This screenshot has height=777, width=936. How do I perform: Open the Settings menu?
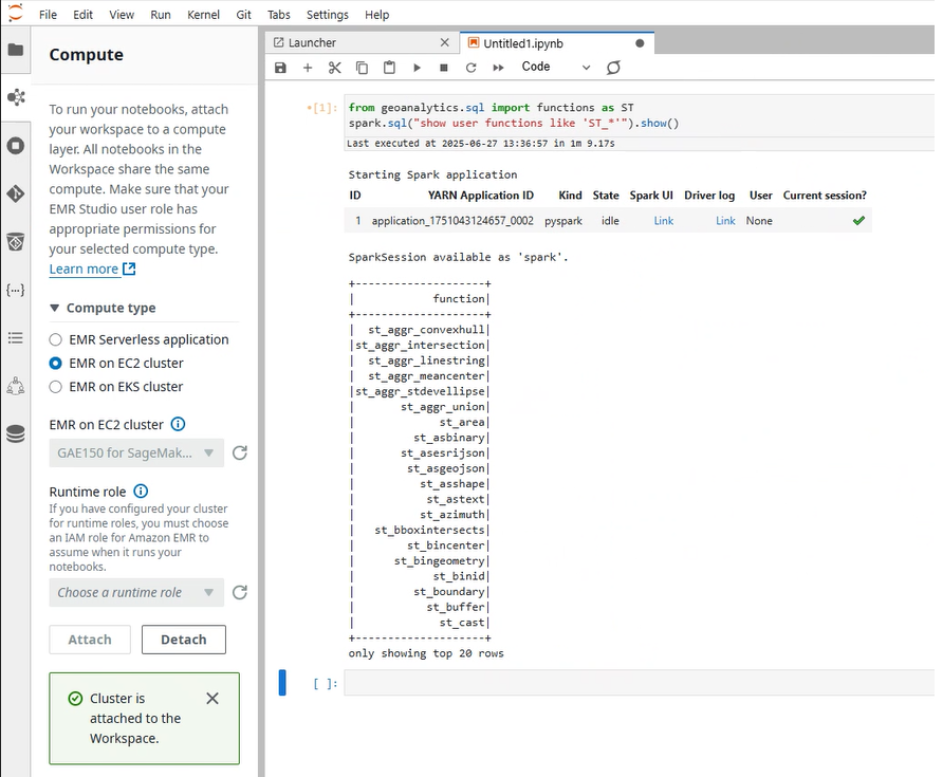click(x=327, y=14)
